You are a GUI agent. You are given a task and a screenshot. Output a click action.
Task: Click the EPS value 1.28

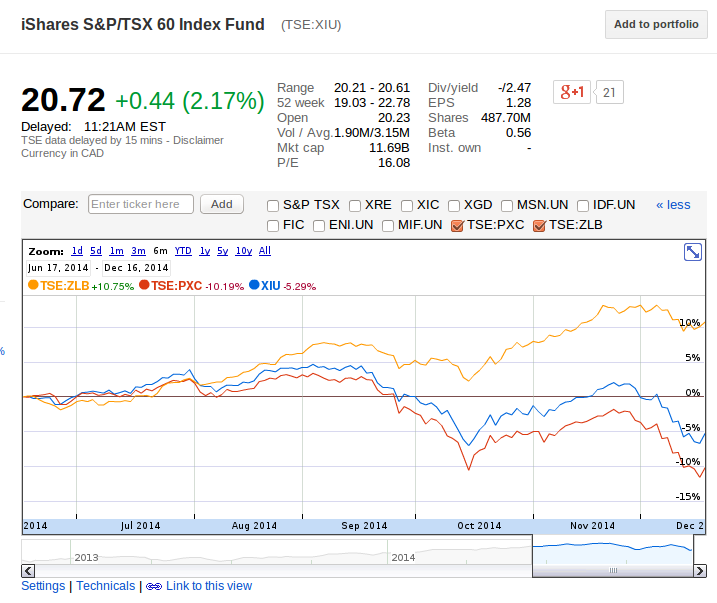[x=518, y=102]
